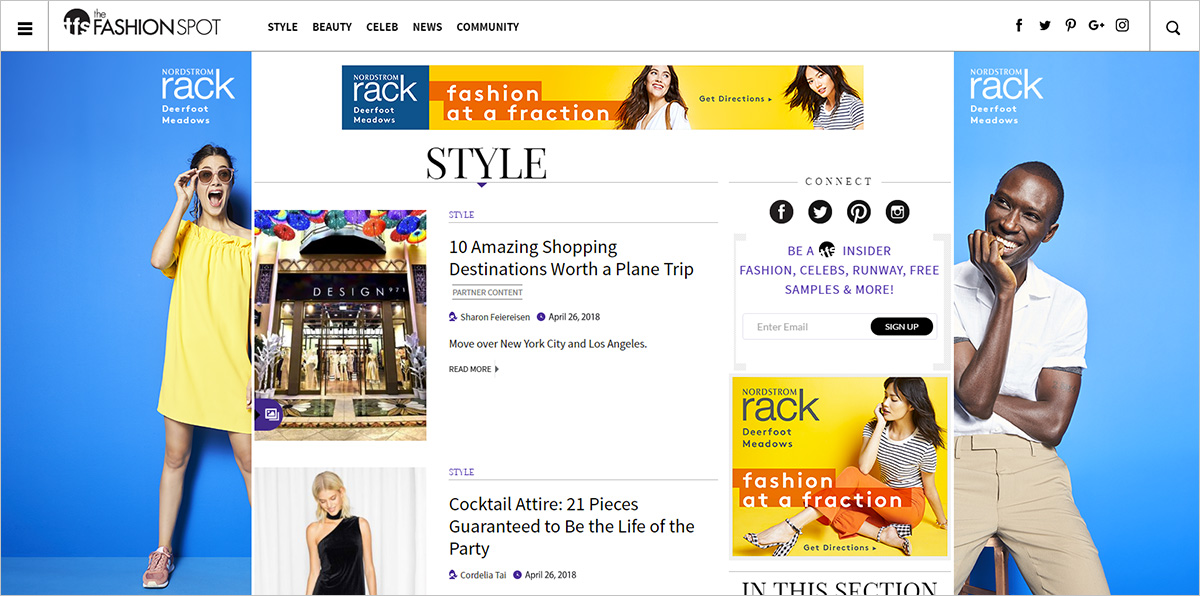The height and width of the screenshot is (596, 1200).
Task: Click round Twitter icon under Connect
Action: [820, 212]
